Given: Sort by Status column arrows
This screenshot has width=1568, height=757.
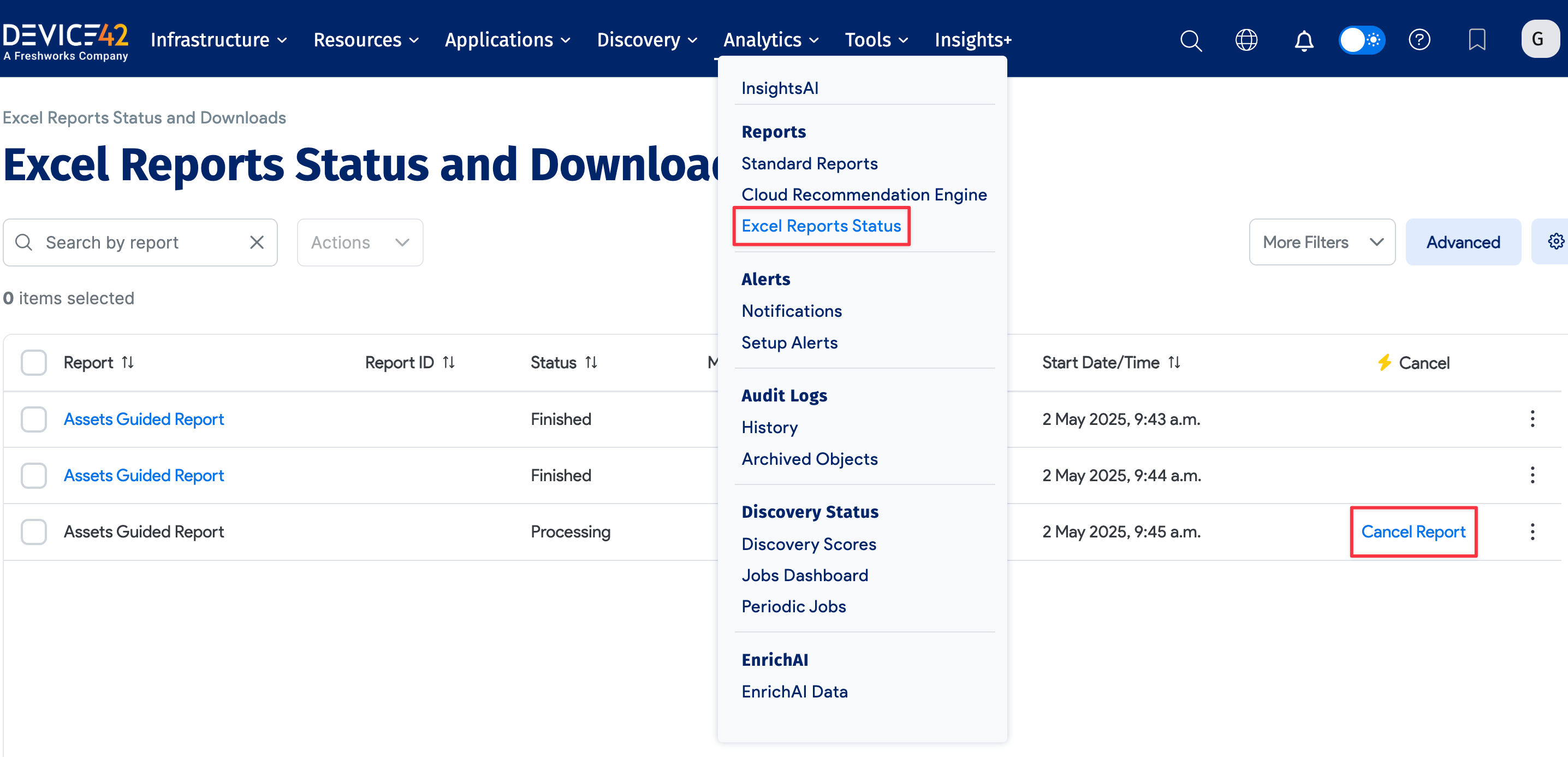Looking at the screenshot, I should tap(591, 362).
